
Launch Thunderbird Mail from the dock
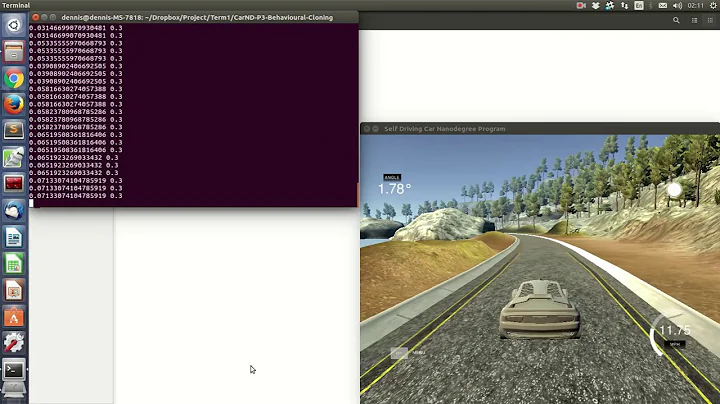click(x=14, y=210)
